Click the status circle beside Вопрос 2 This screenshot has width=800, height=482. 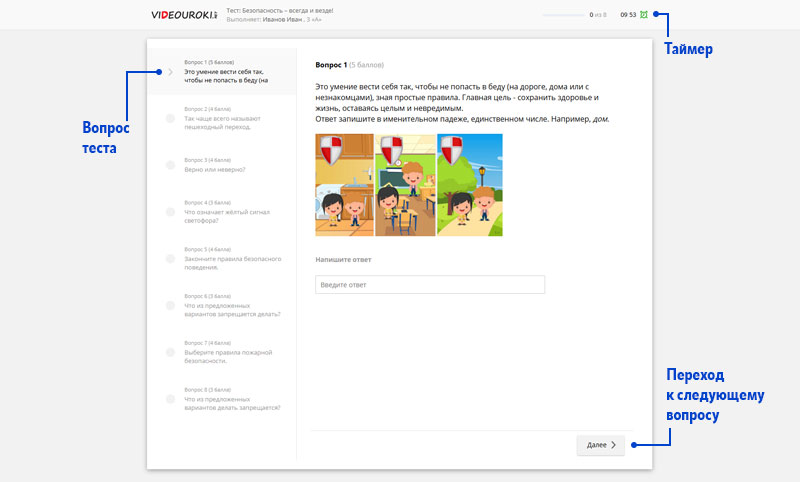[170, 118]
